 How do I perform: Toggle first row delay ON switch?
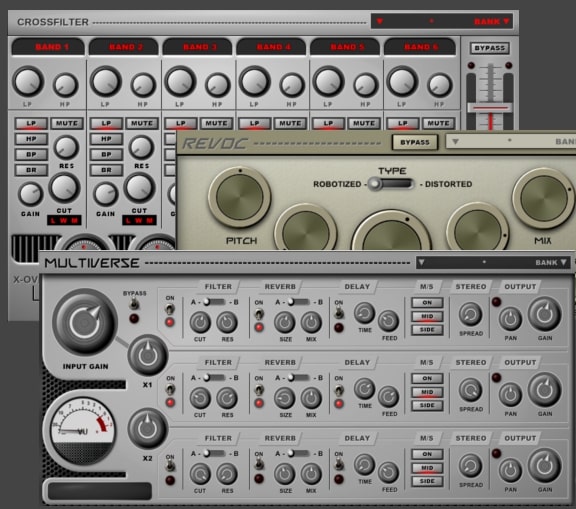click(339, 313)
